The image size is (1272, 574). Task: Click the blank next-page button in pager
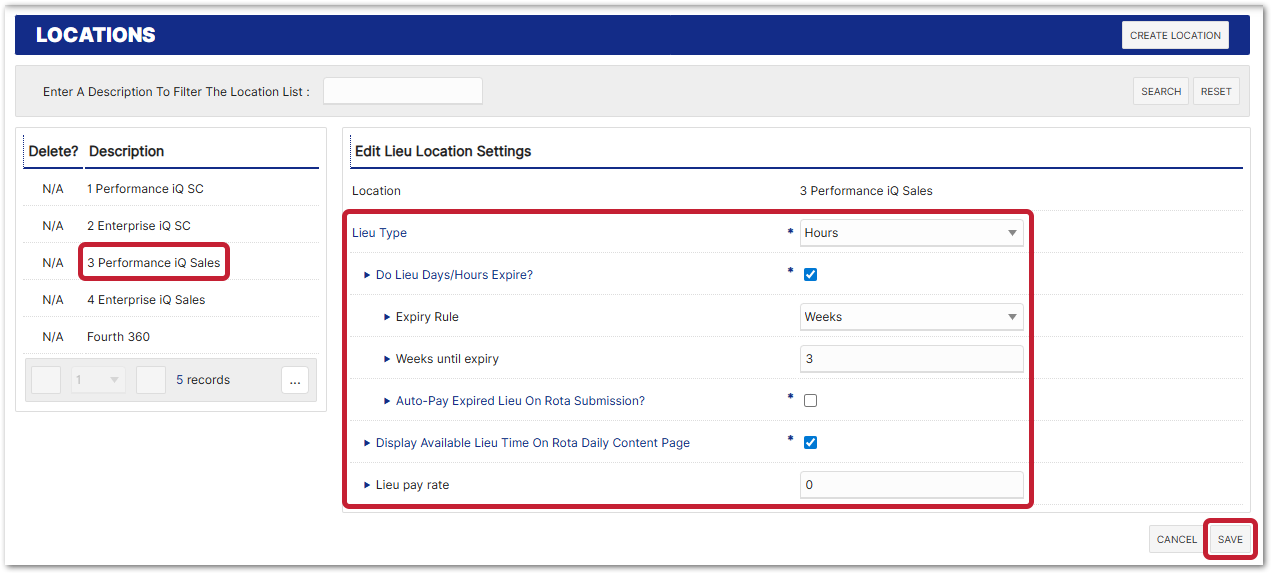[x=151, y=380]
